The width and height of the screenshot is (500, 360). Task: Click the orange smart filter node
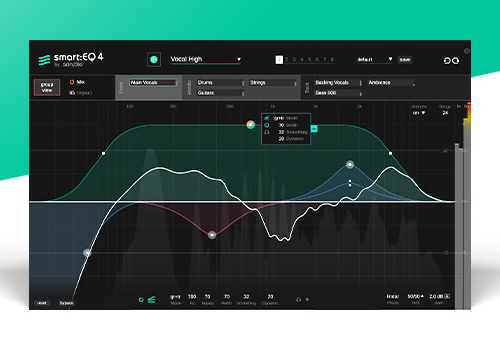click(251, 125)
